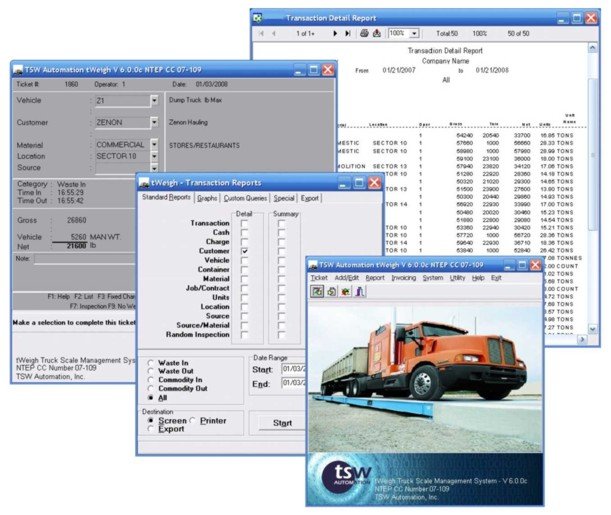Image resolution: width=611 pixels, height=515 pixels.
Task: Select the Commodity Out radio button
Action: tap(150, 388)
